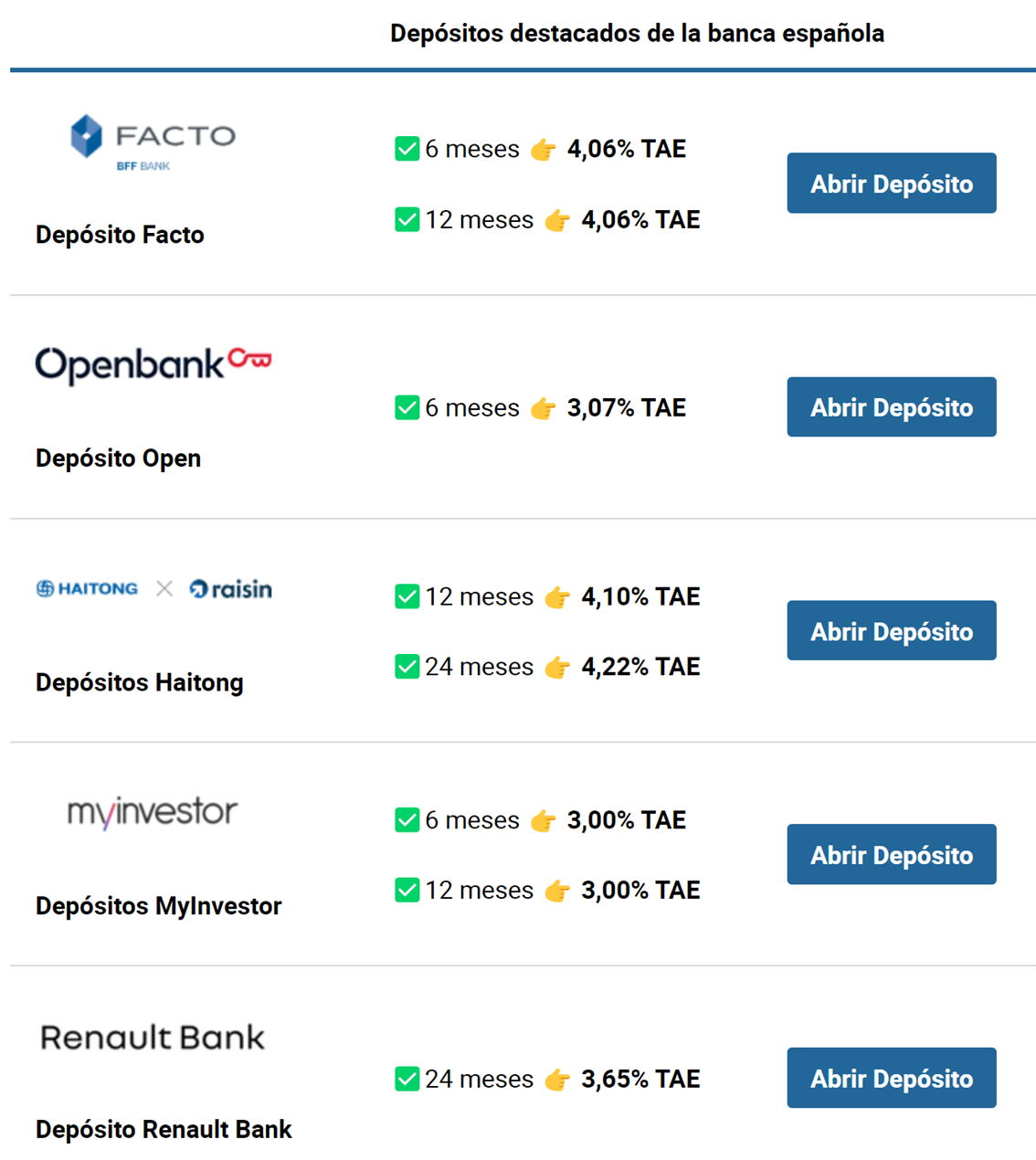This screenshot has height=1160, width=1036.
Task: Click the Raisin logo
Action: (231, 589)
